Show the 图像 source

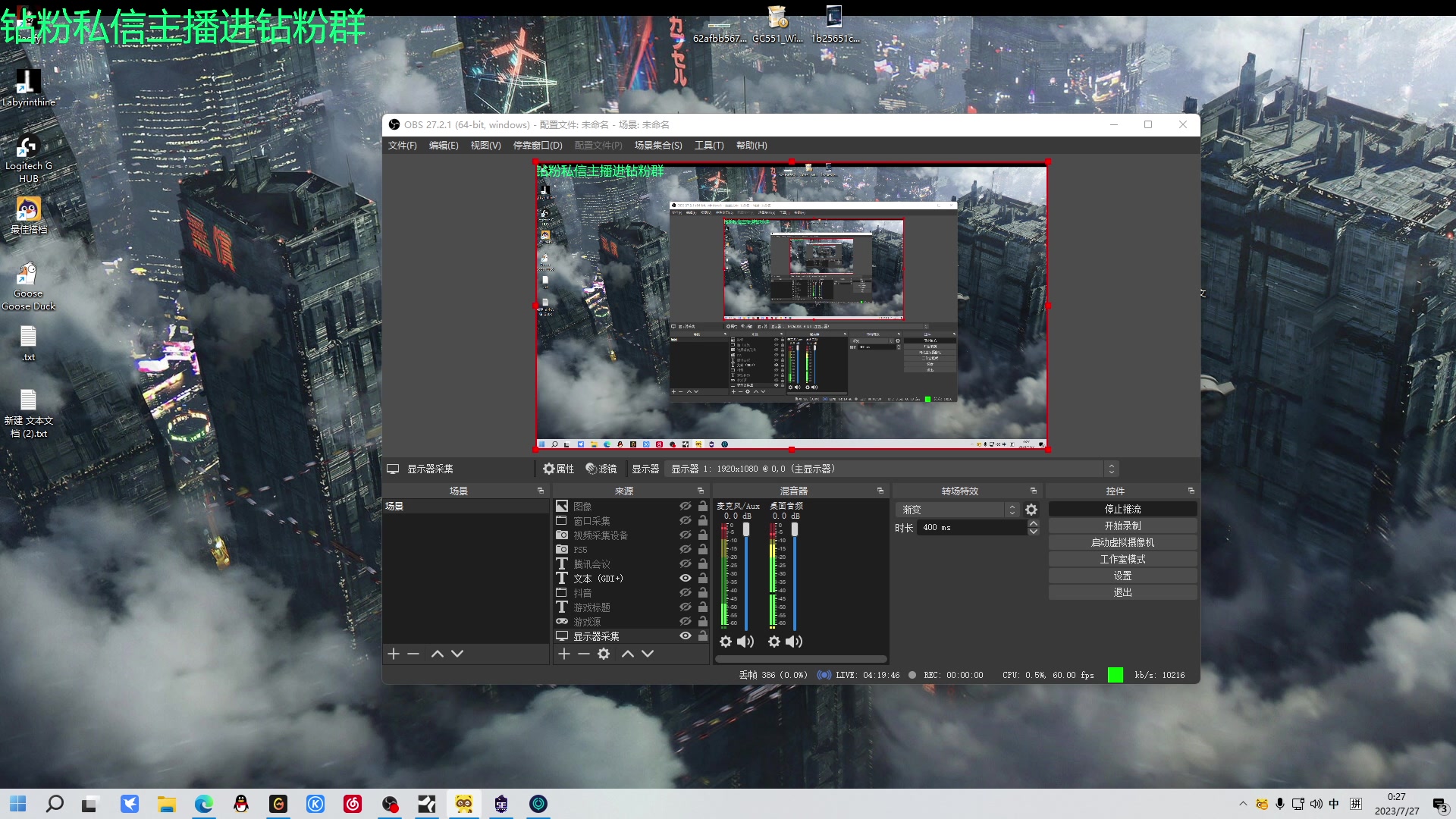(x=686, y=506)
